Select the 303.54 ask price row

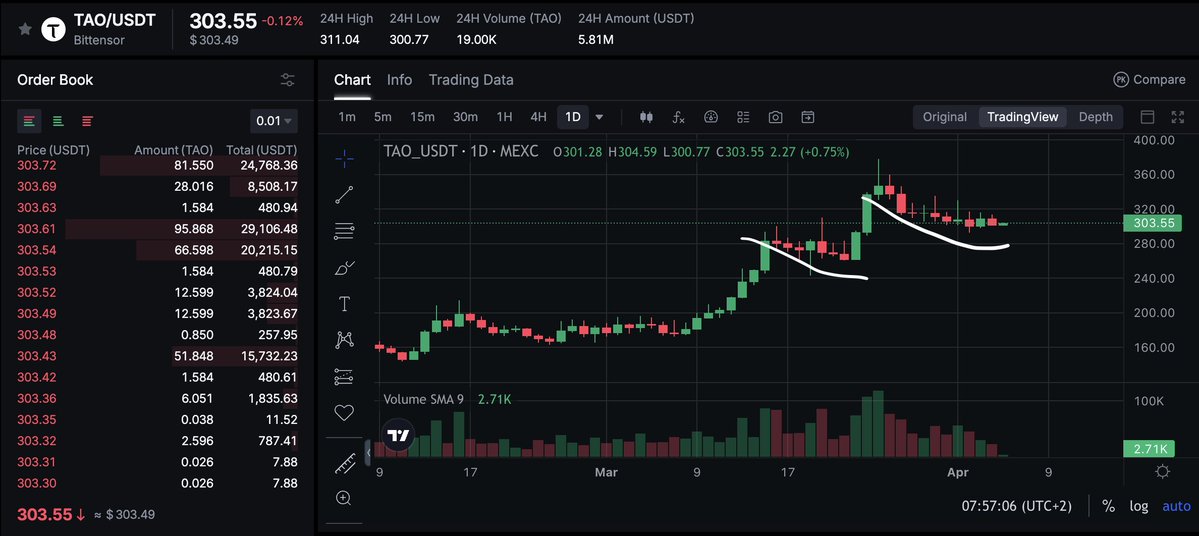[157, 250]
